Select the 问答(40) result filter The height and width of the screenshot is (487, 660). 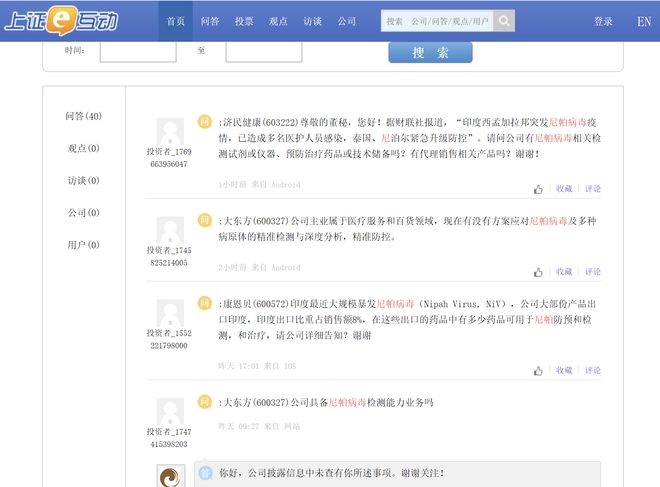point(83,116)
